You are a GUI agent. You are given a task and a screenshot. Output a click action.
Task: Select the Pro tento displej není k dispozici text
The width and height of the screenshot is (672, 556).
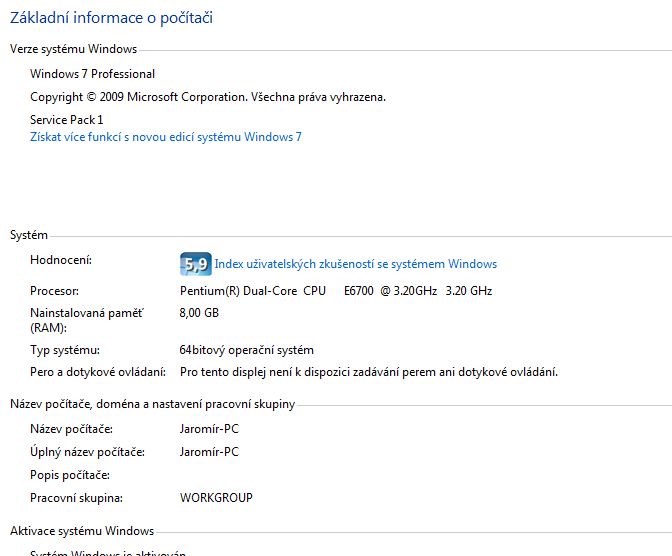point(369,372)
